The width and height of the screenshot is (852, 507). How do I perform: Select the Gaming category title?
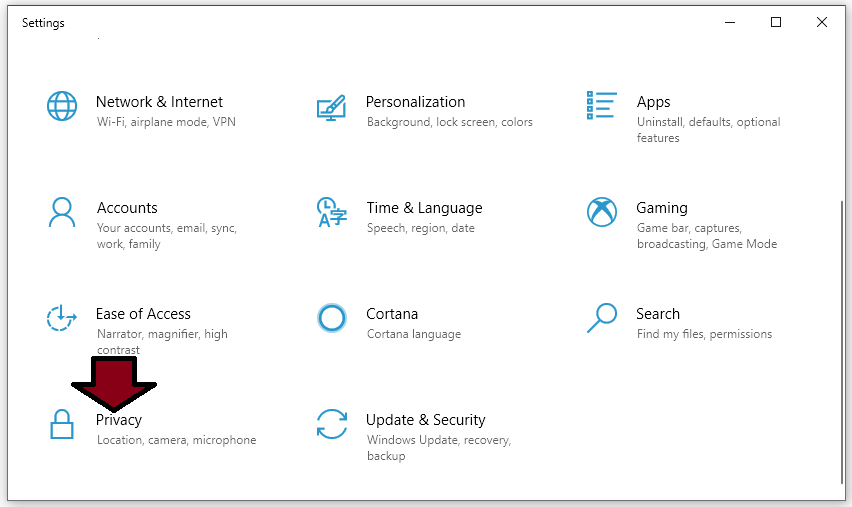coord(662,208)
